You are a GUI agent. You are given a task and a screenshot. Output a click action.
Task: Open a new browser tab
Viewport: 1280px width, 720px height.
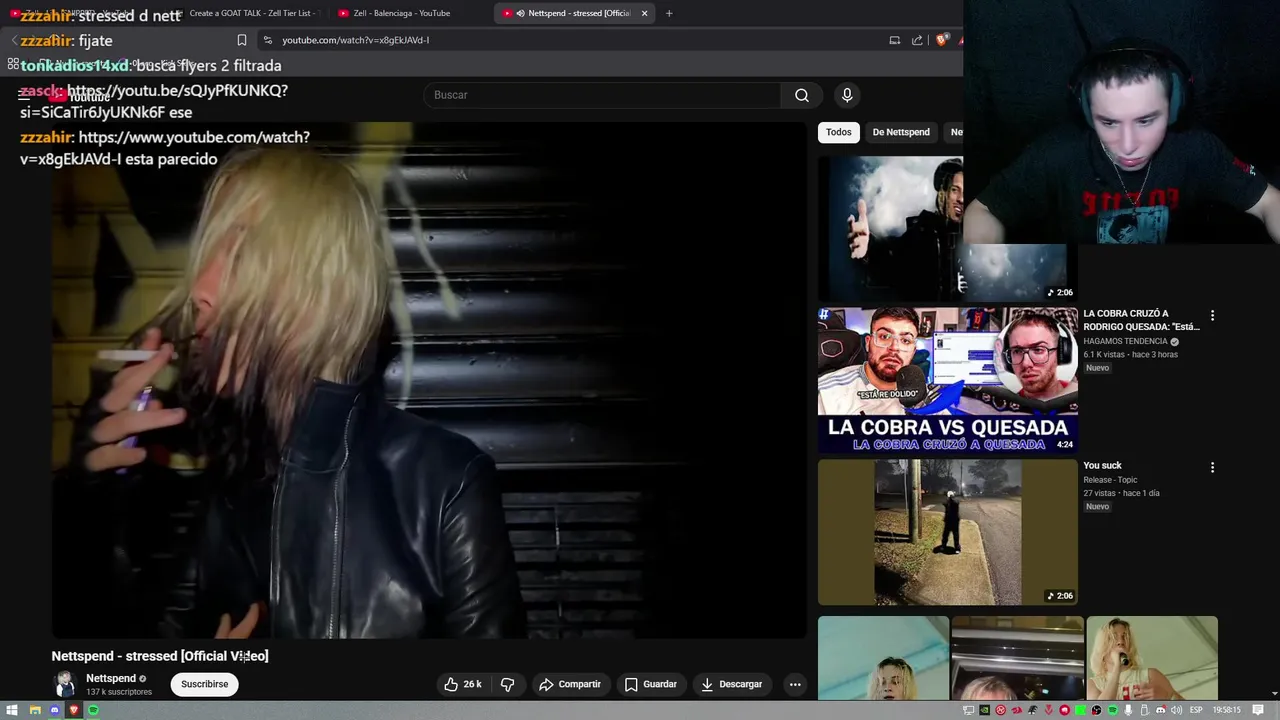coord(669,13)
